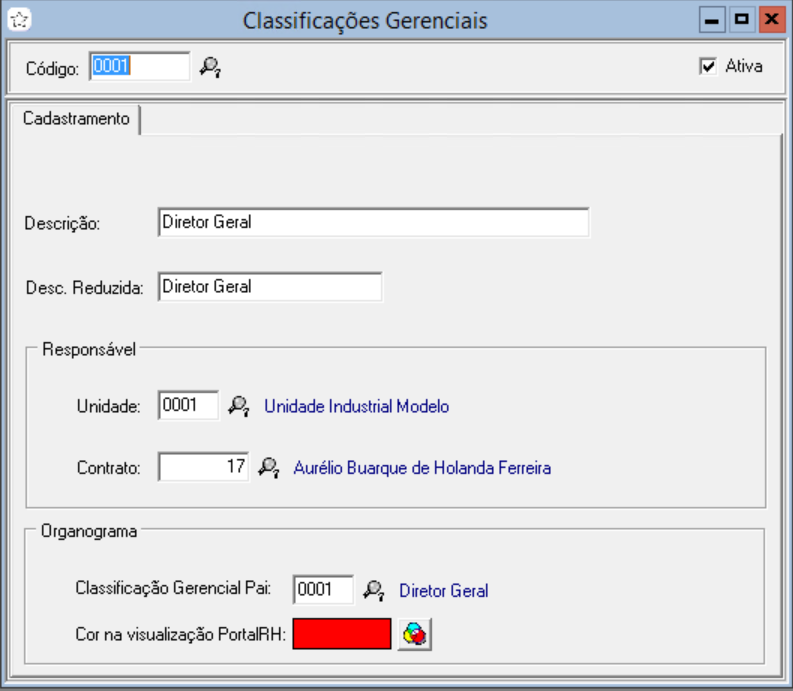Open the Contrato lookup magnifier
Screen dimensions: 793x691
[x=268, y=467]
